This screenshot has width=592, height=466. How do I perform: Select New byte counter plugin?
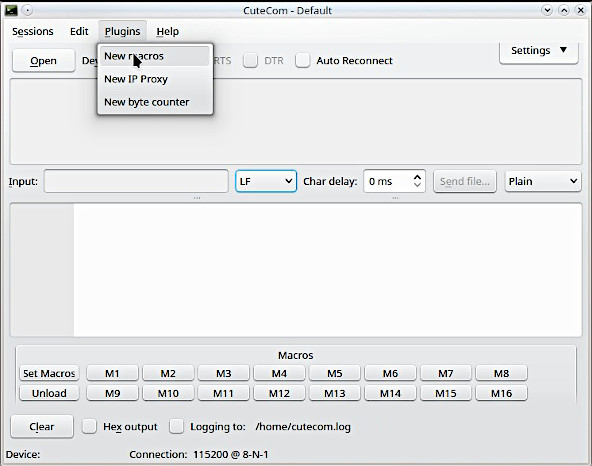(x=155, y=102)
